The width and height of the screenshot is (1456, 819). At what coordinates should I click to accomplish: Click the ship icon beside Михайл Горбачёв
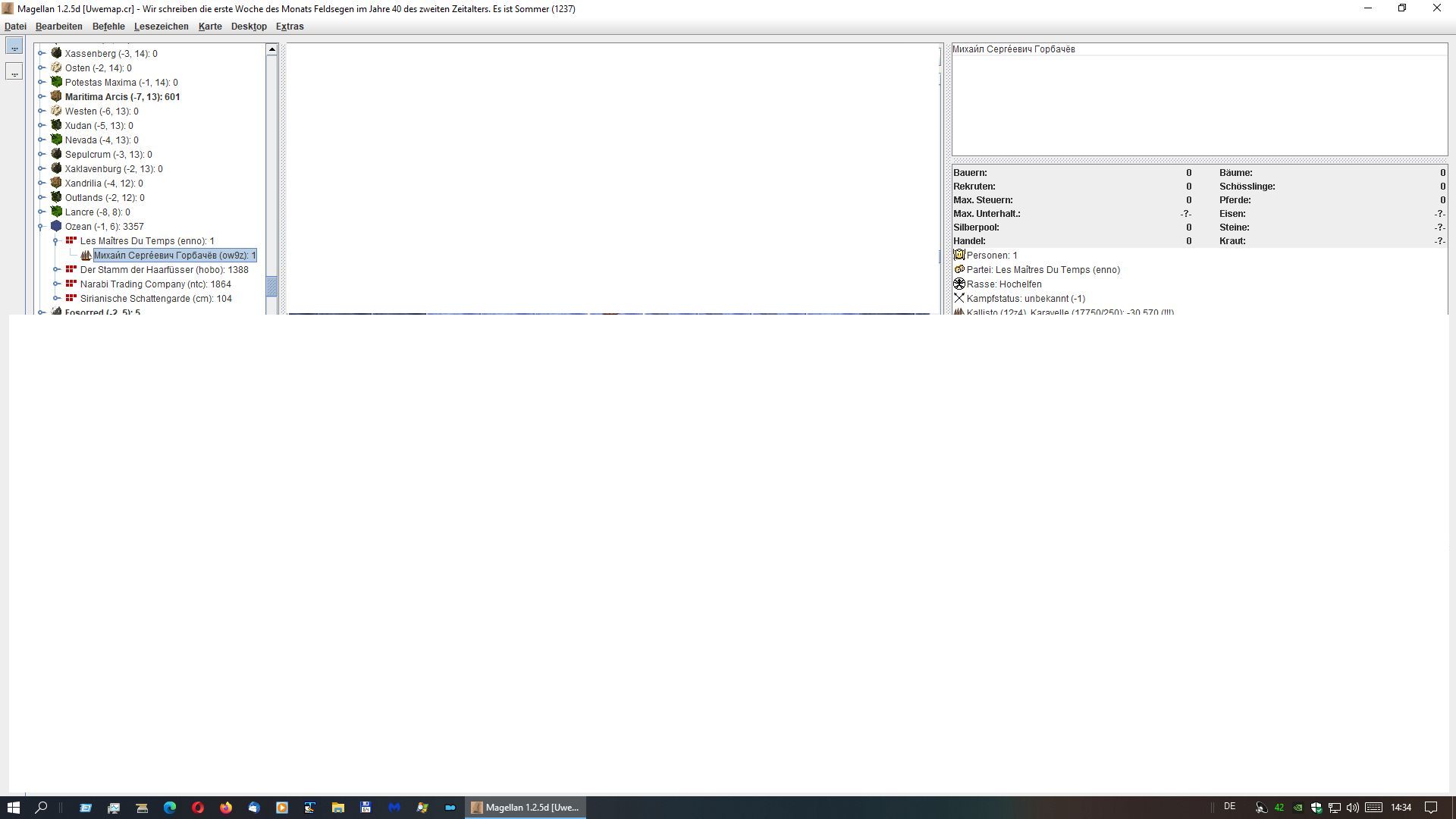click(x=86, y=256)
